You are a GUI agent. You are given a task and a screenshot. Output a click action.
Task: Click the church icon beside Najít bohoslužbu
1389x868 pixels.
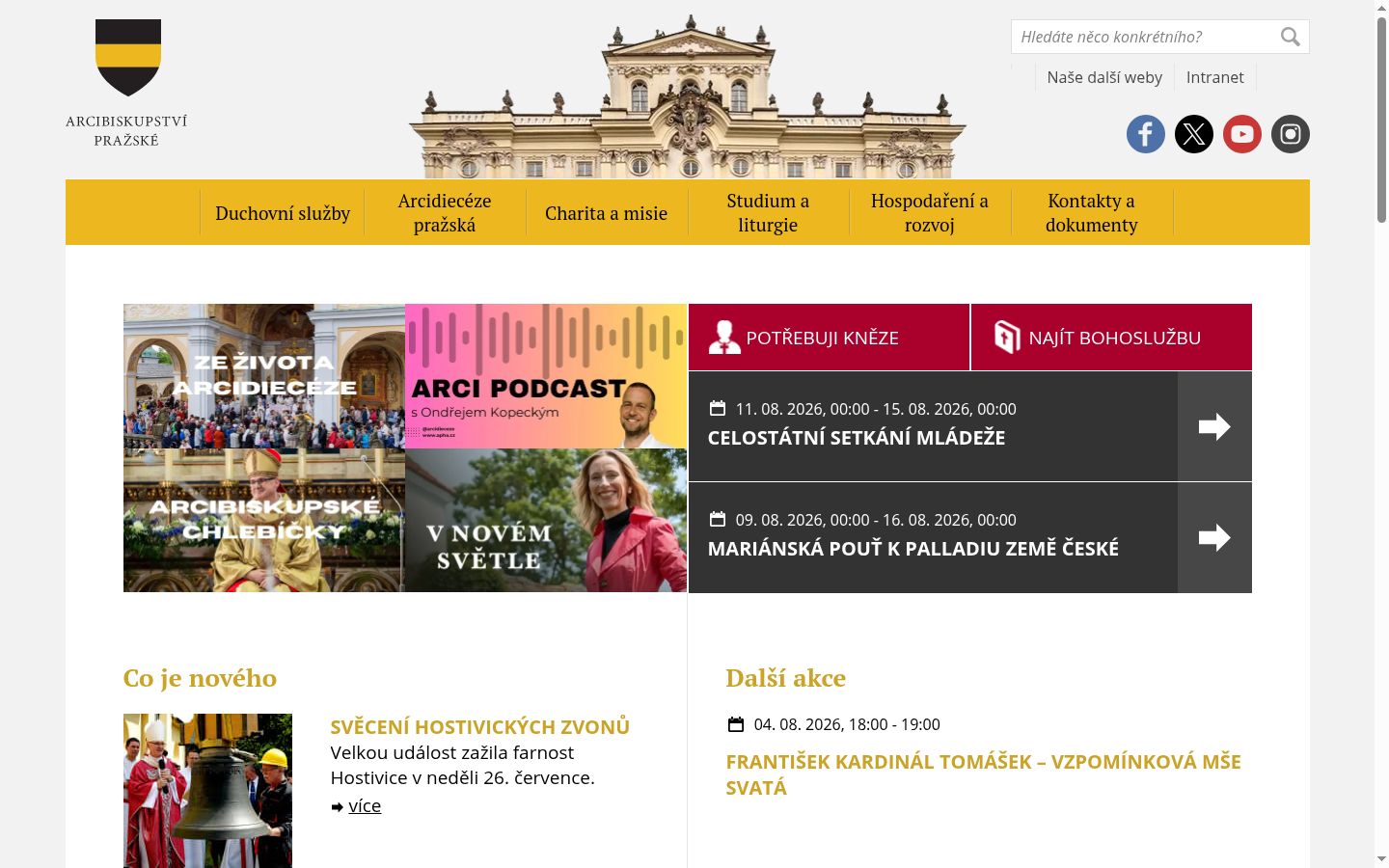1007,338
